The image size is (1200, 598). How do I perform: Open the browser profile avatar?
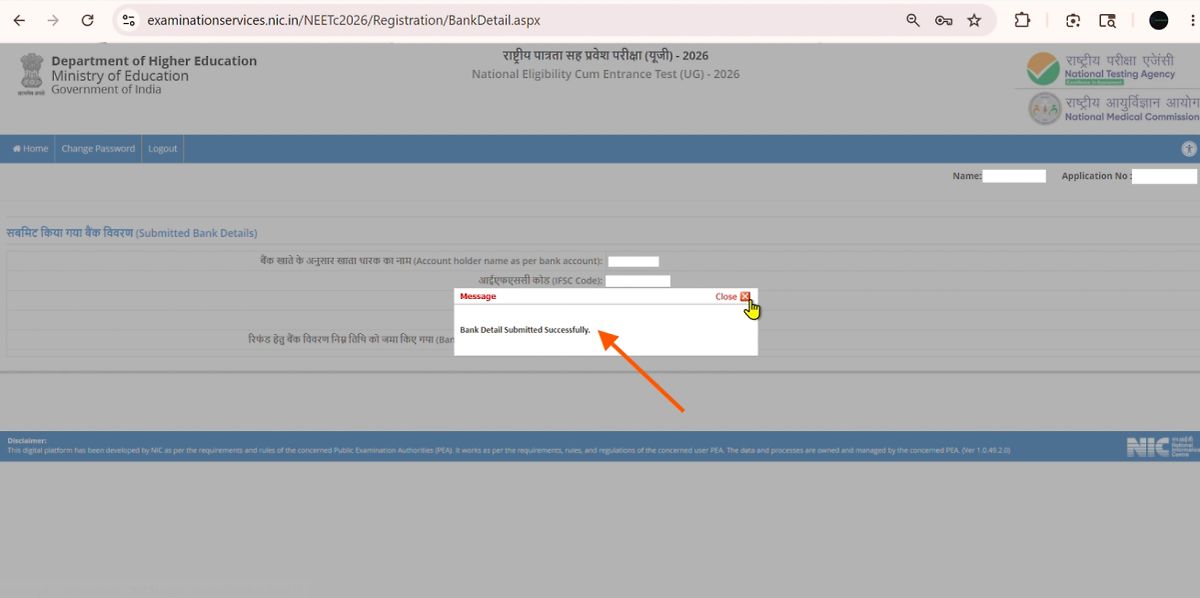click(1159, 20)
